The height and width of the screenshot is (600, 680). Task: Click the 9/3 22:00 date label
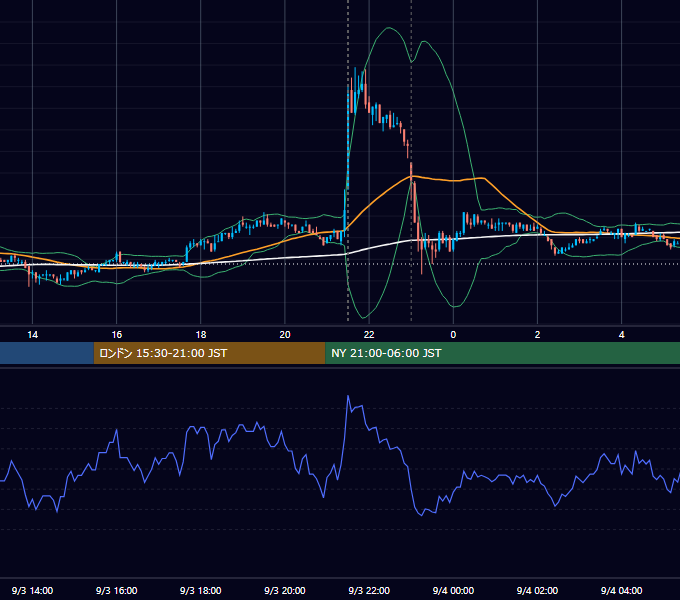tap(369, 590)
